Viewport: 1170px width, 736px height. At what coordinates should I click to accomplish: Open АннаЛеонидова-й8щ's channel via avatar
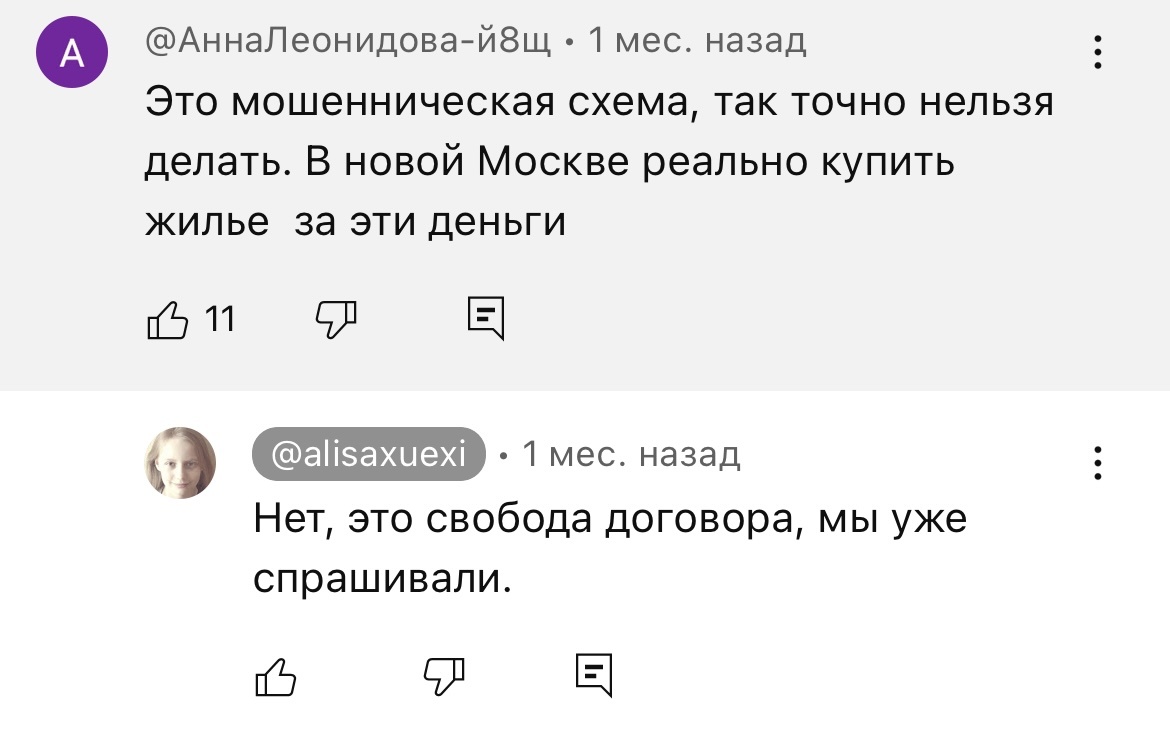[71, 53]
